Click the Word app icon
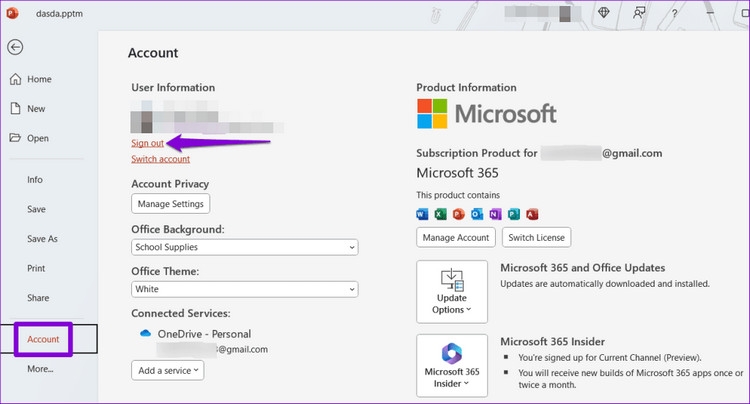 422,214
